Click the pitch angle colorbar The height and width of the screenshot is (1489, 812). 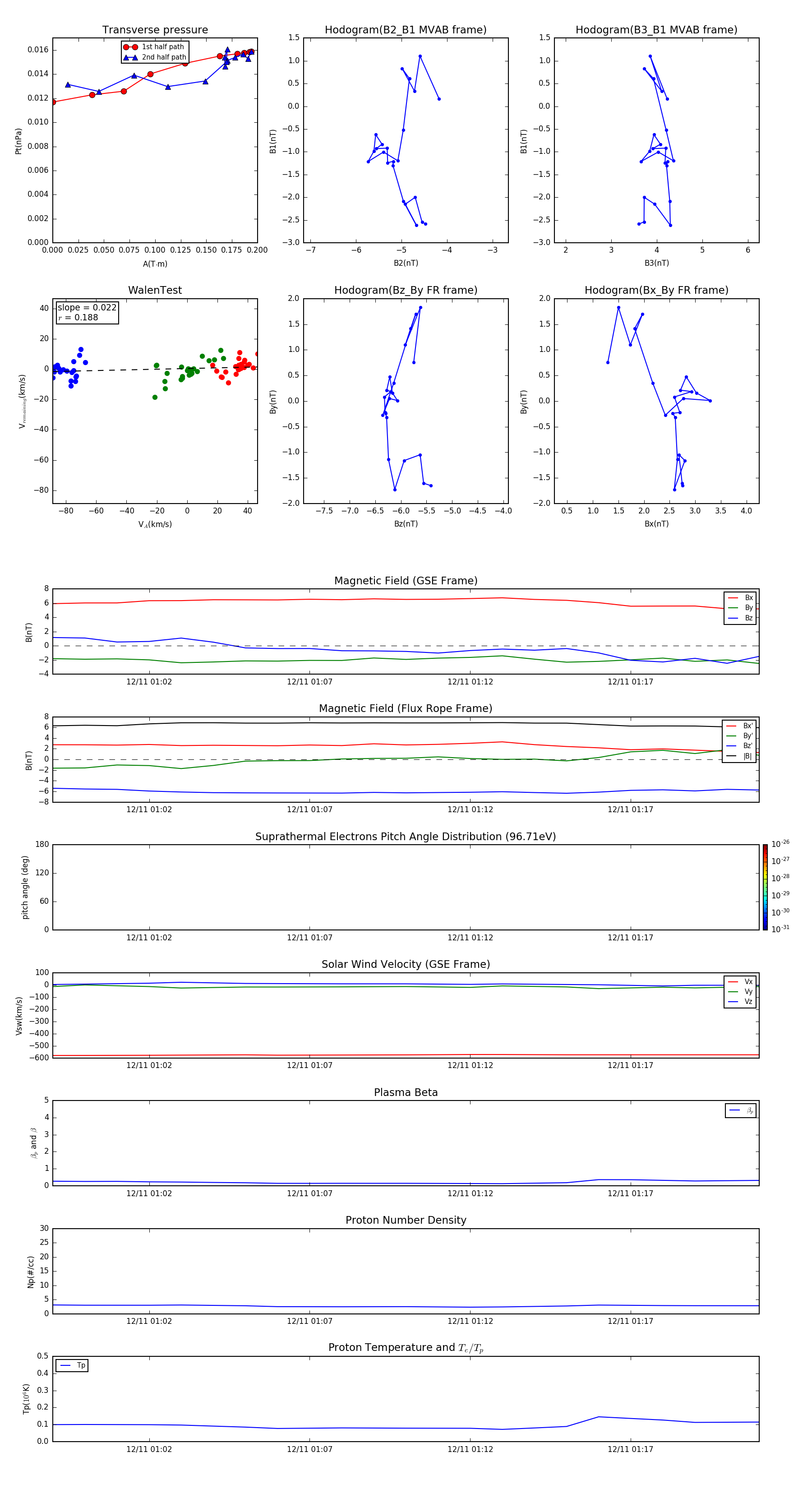[x=765, y=887]
